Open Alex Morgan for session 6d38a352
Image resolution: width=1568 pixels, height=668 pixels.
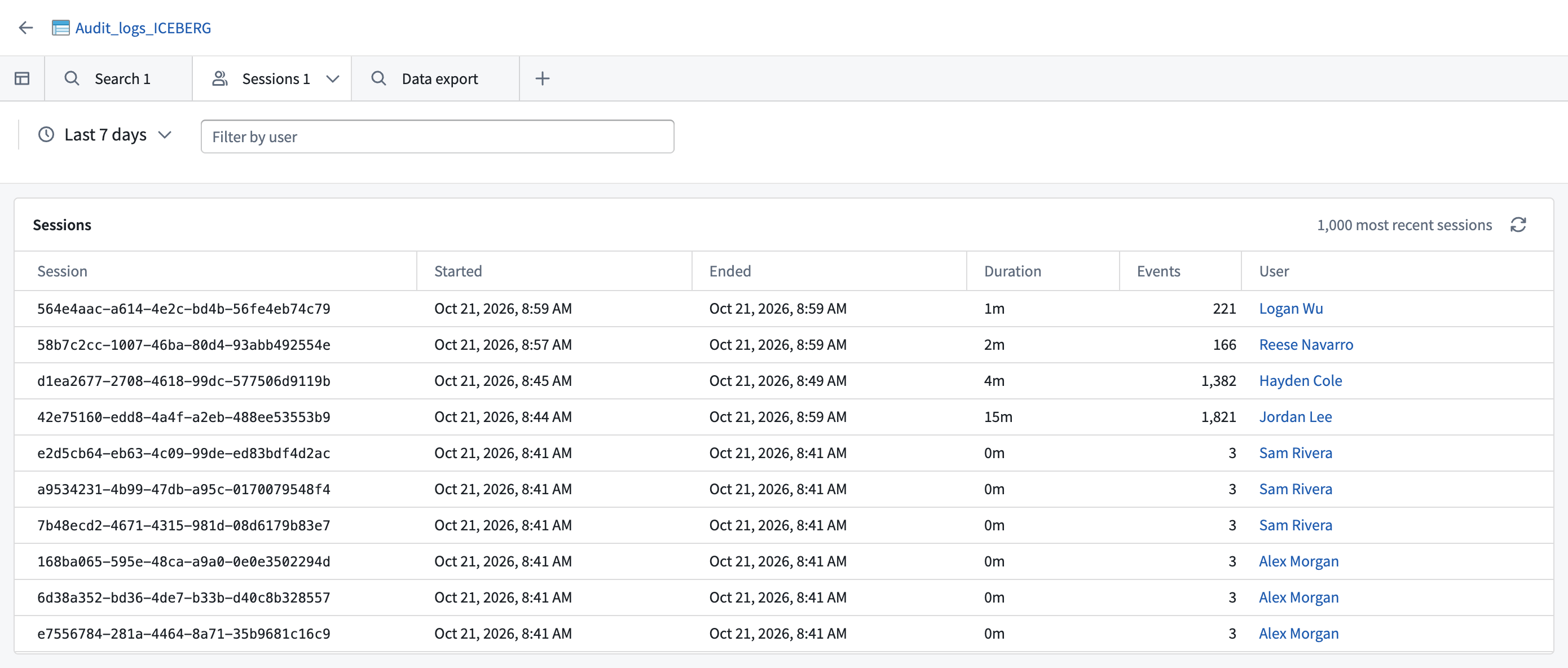1298,597
